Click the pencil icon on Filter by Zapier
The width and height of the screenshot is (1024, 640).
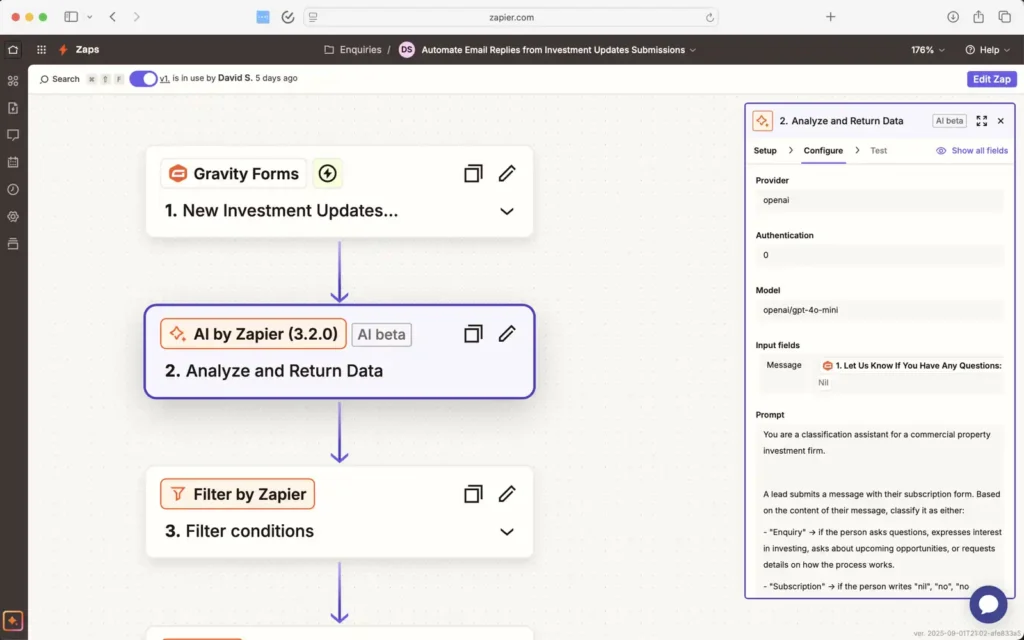click(507, 494)
